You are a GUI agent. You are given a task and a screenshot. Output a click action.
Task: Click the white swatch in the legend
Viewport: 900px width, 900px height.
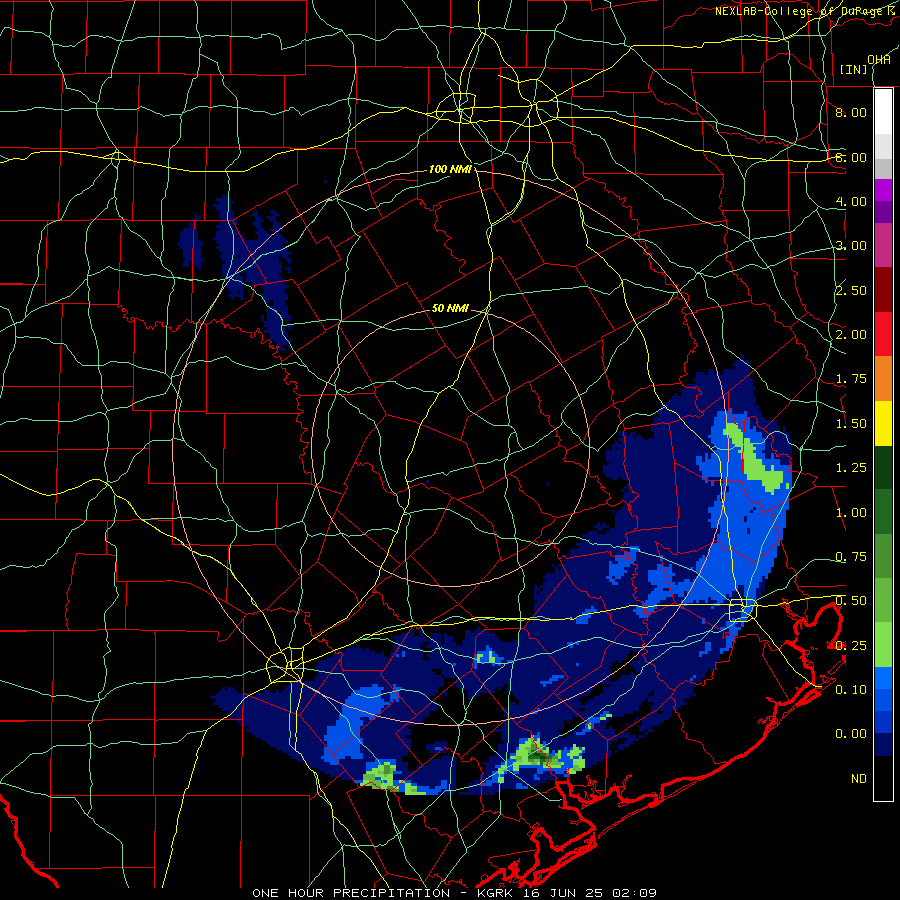[x=883, y=112]
